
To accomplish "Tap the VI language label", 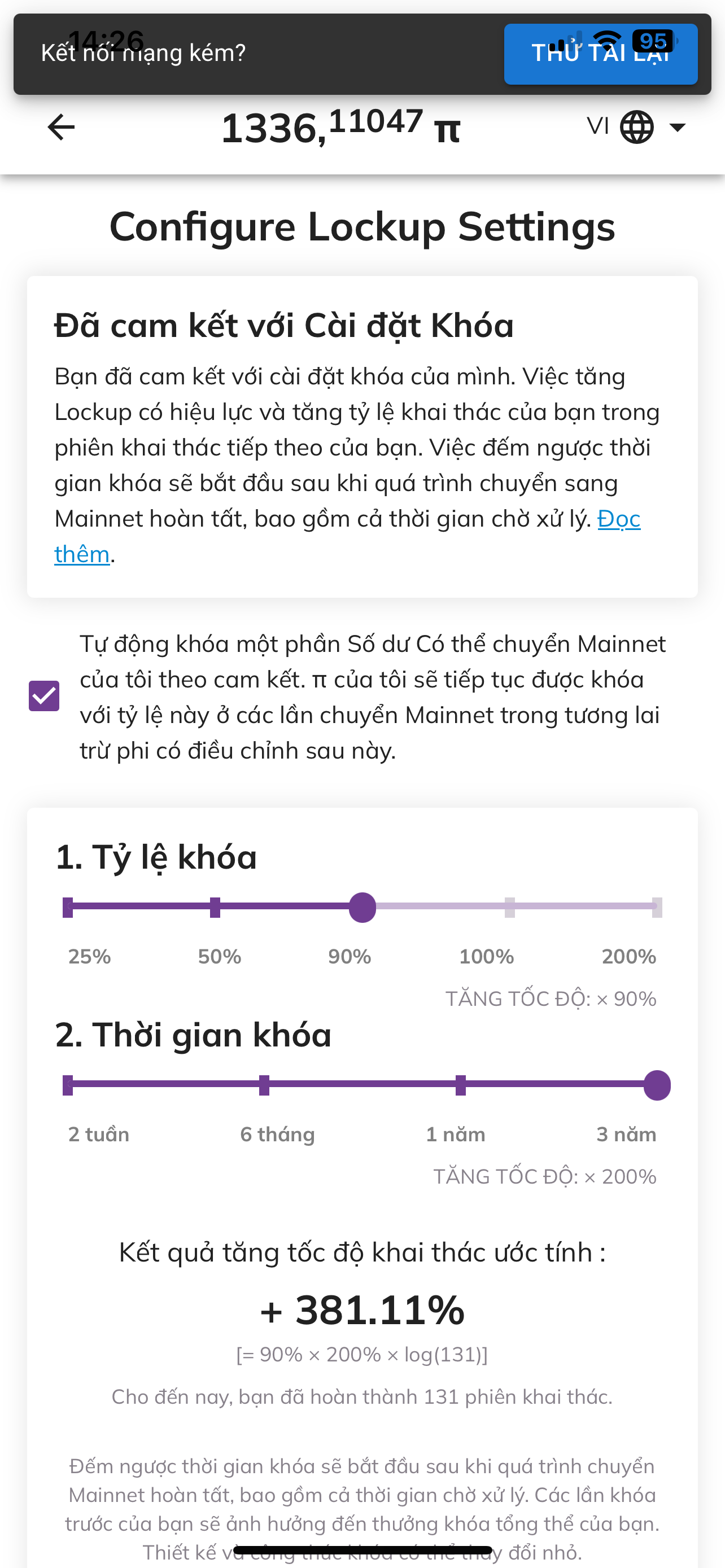I will click(x=598, y=126).
